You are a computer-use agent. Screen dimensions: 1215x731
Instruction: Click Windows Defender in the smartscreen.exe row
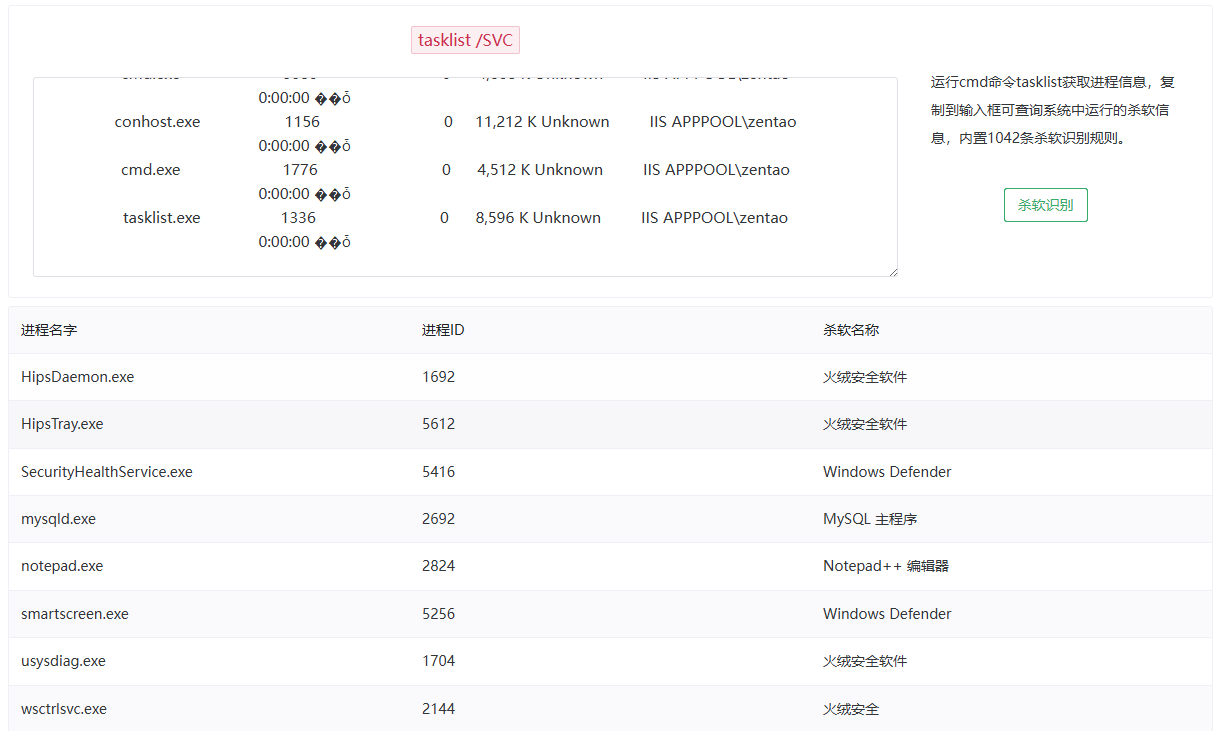coord(887,614)
